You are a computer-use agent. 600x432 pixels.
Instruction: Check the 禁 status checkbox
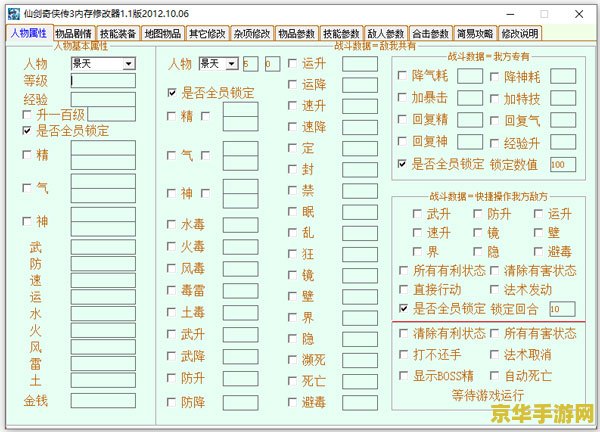point(292,191)
